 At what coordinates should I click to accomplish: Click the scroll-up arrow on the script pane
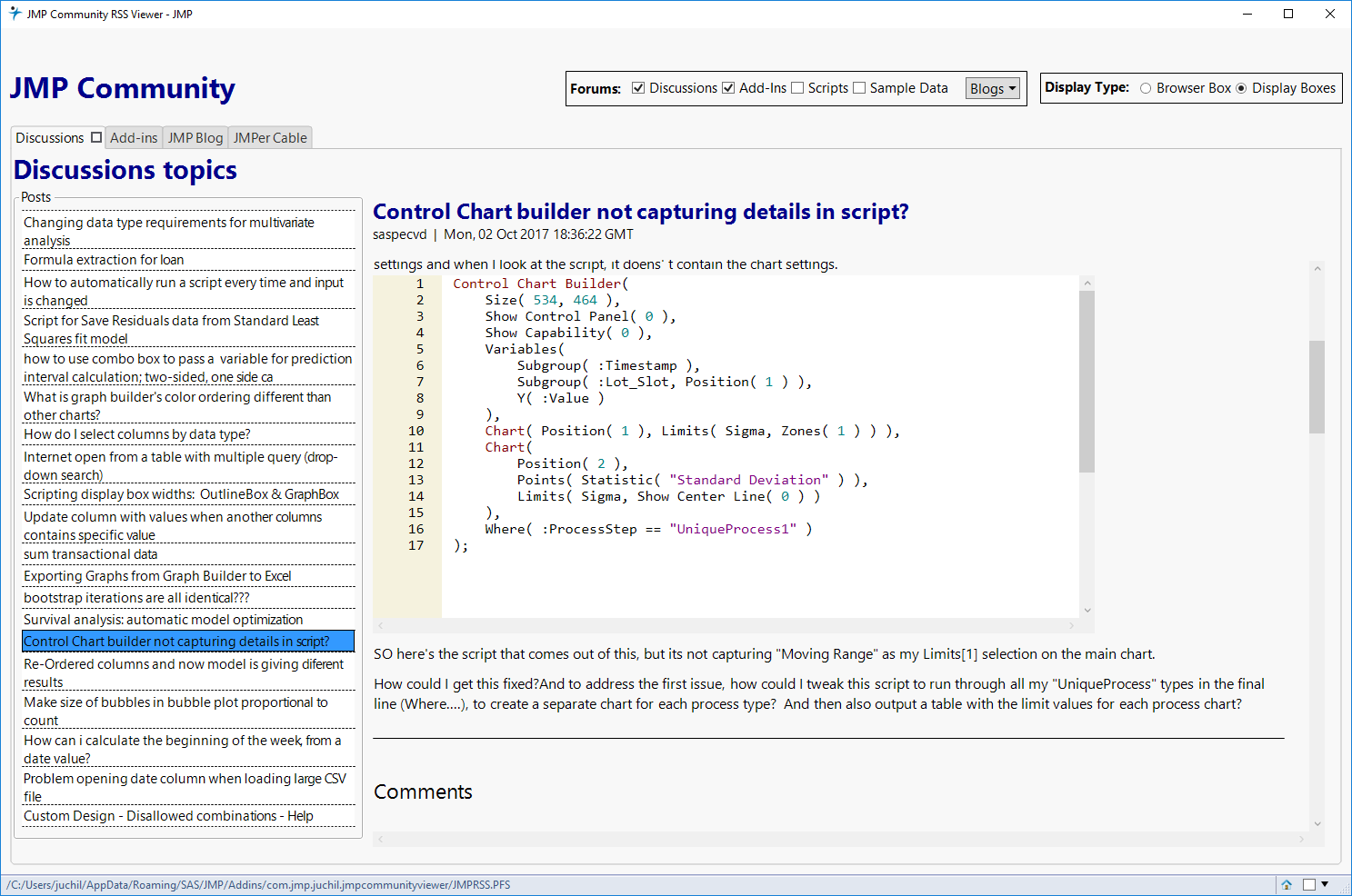(x=1087, y=283)
